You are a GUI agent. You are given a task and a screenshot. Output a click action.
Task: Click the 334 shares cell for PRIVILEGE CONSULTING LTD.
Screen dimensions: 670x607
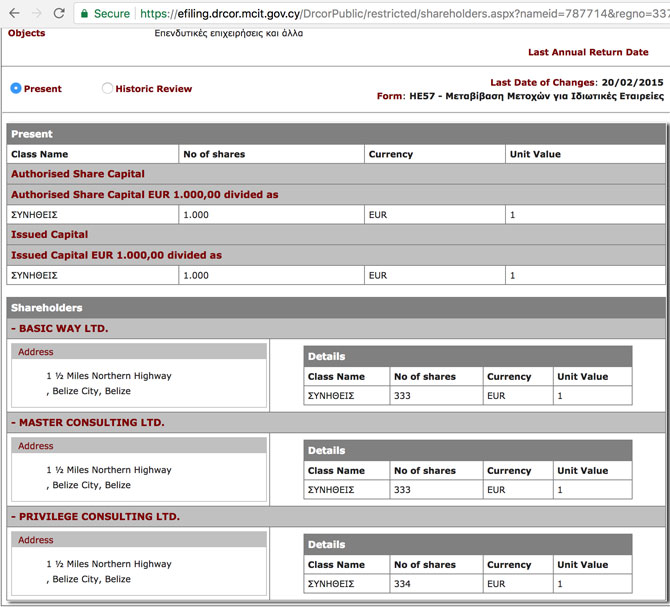point(436,584)
